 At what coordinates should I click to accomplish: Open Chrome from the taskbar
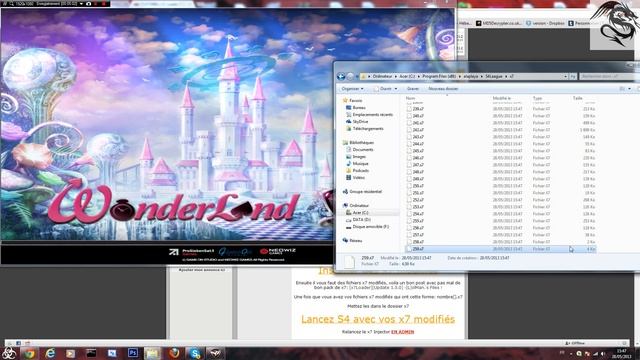29,353
